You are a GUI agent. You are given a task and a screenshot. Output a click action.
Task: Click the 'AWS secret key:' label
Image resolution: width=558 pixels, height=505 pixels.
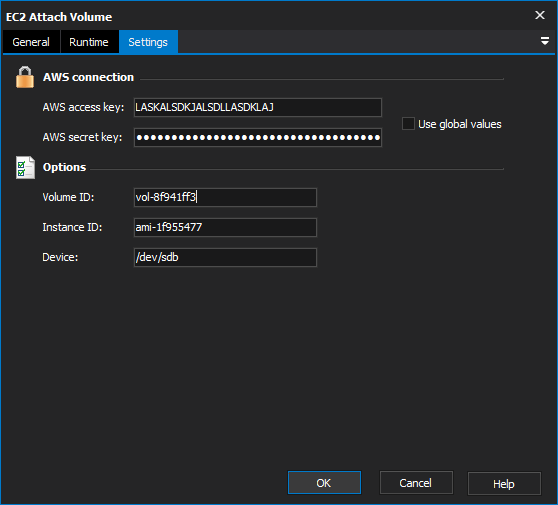click(82, 137)
